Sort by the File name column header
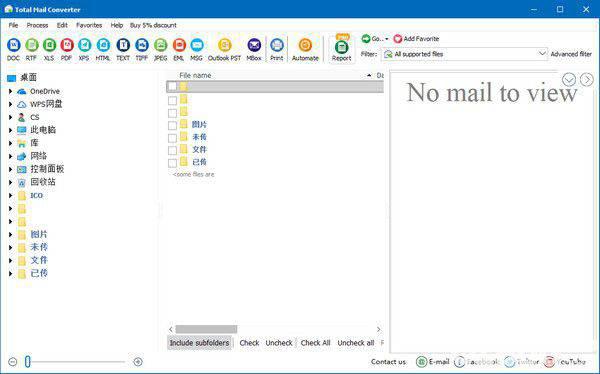This screenshot has height=374, width=600. 195,75
